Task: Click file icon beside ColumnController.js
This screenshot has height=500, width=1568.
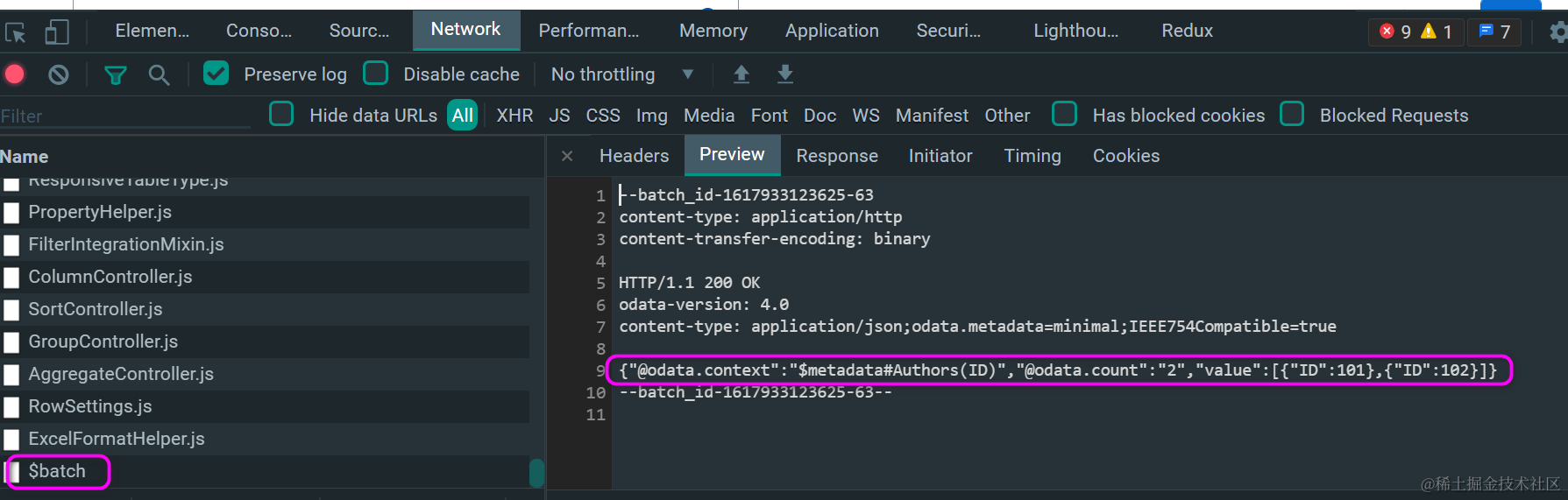Action: [x=11, y=278]
